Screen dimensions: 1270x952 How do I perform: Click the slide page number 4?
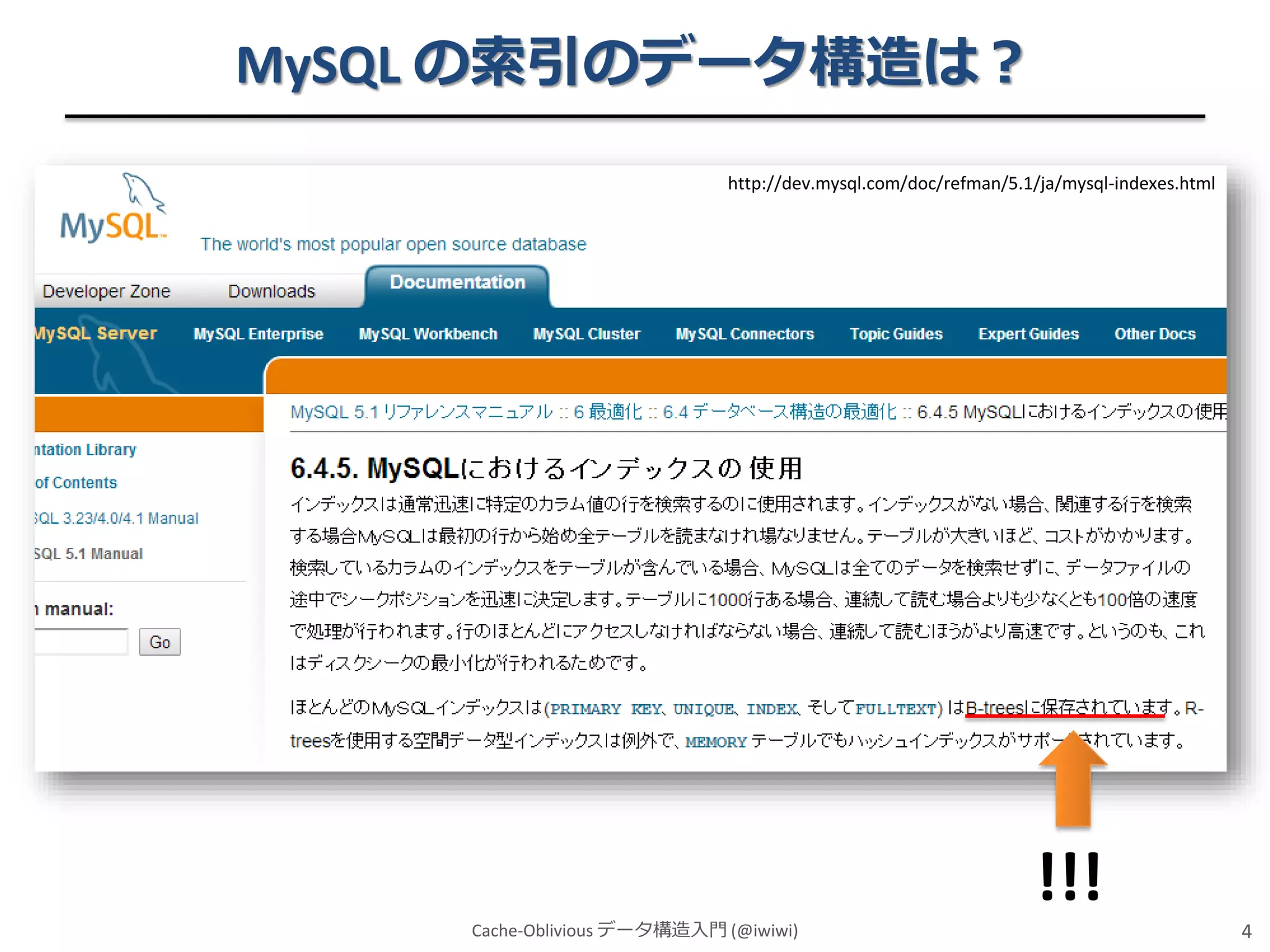click(x=1246, y=930)
